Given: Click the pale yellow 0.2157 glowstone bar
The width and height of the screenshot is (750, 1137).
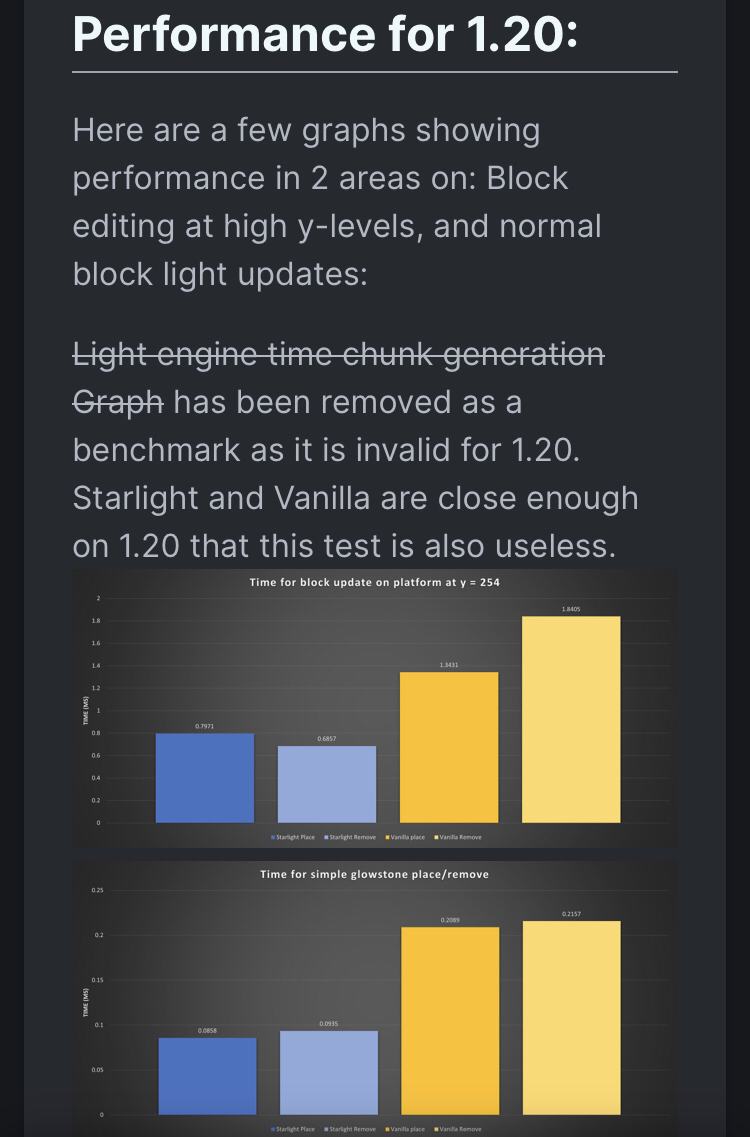Looking at the screenshot, I should pos(572,1018).
